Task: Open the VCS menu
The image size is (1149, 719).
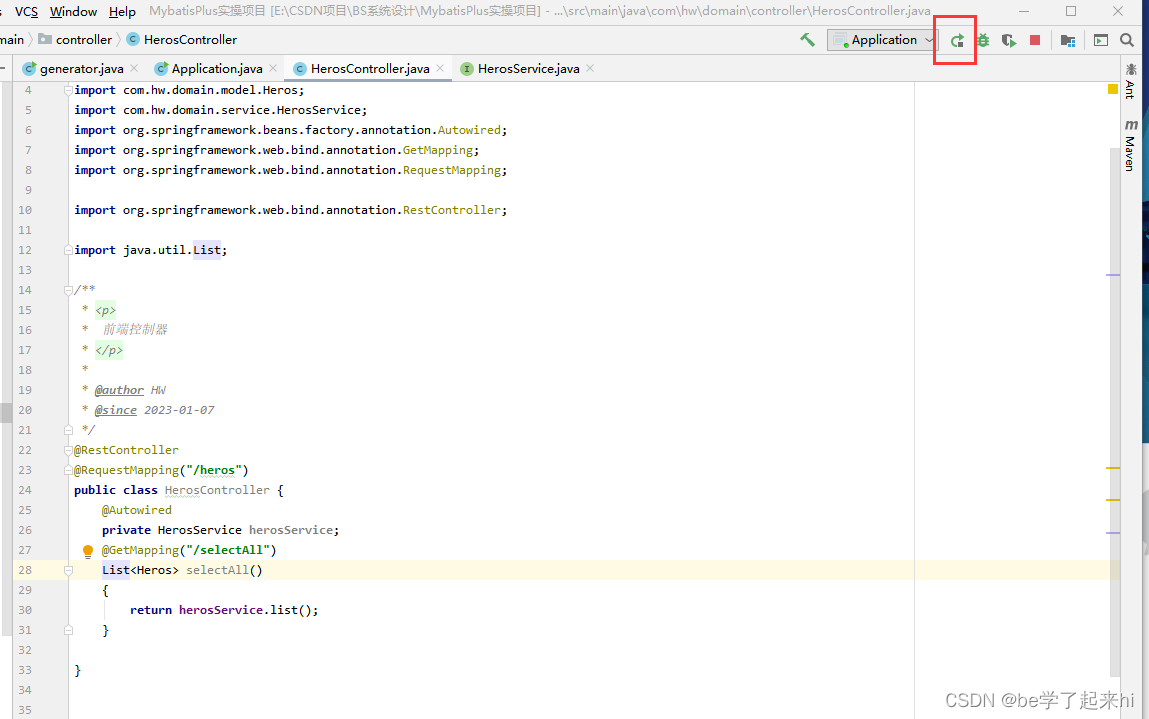Action: pyautogui.click(x=26, y=12)
